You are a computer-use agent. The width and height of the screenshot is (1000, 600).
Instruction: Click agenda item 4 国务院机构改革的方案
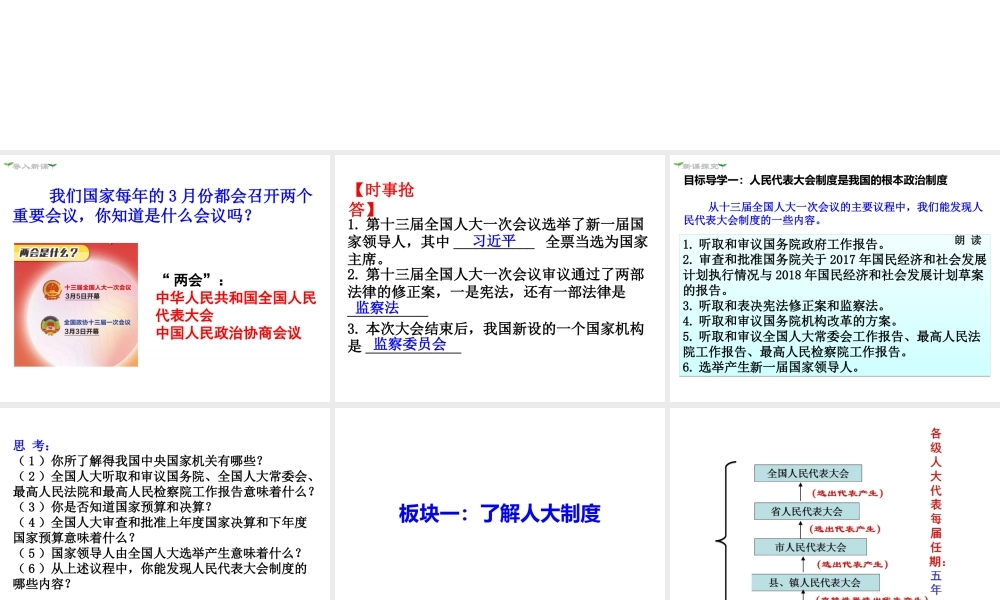(790, 321)
